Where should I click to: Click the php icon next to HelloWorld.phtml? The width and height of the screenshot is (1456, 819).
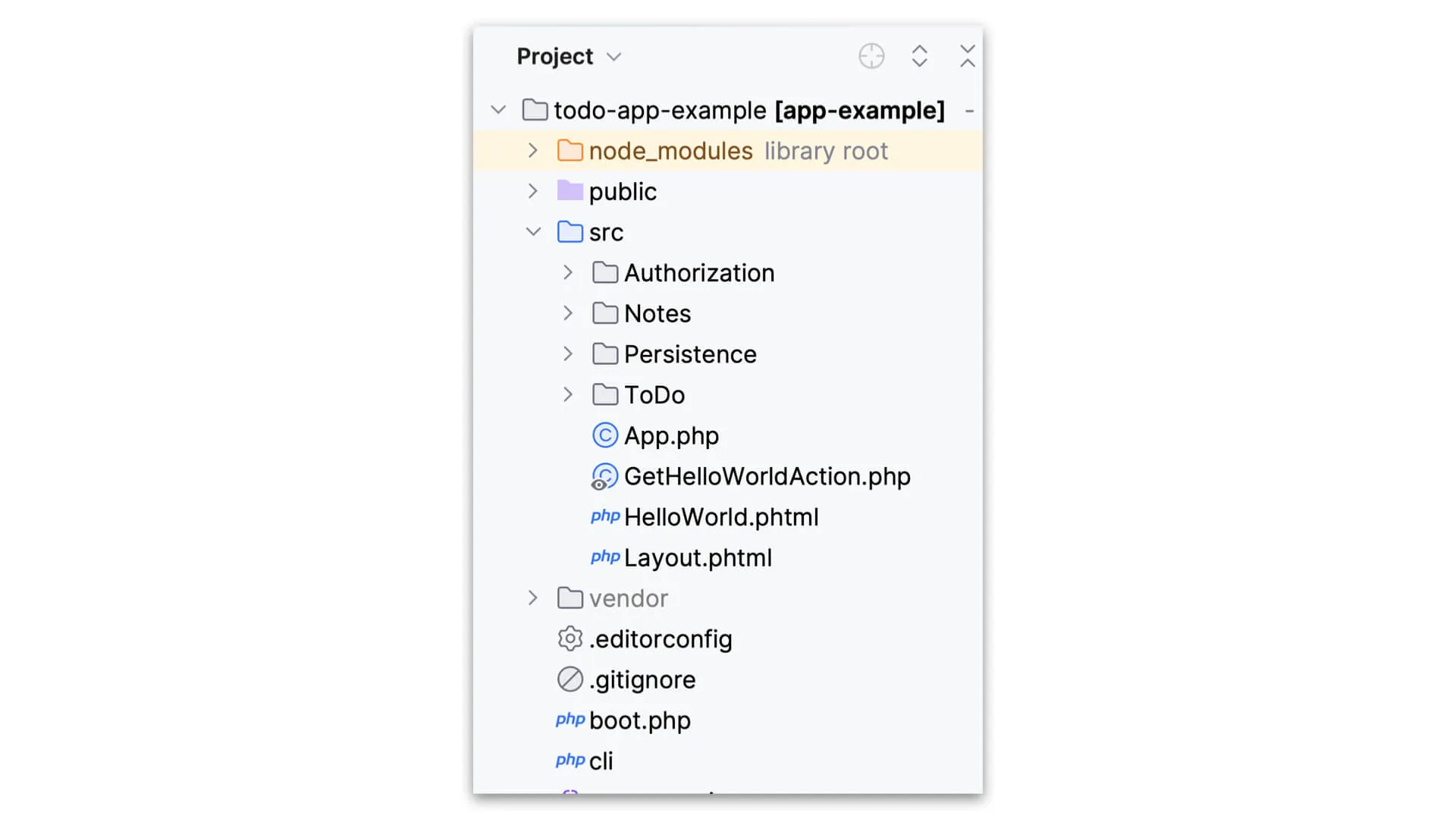(604, 516)
